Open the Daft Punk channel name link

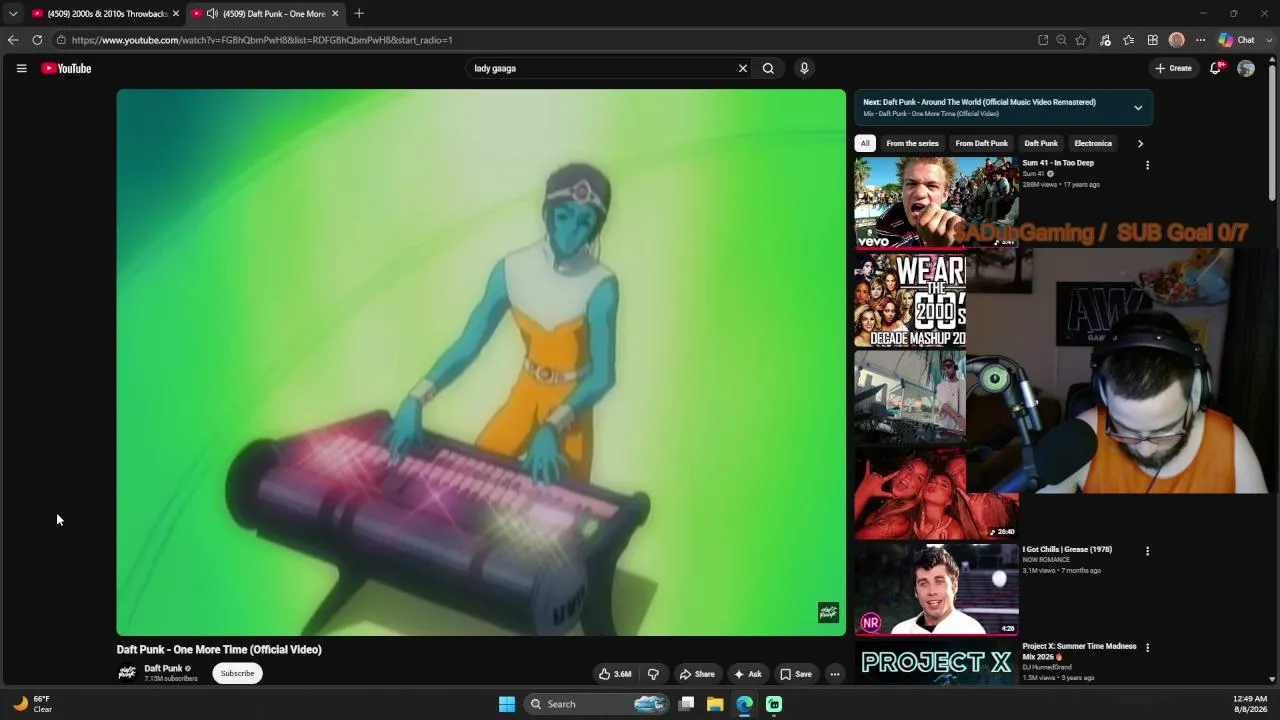(163, 668)
